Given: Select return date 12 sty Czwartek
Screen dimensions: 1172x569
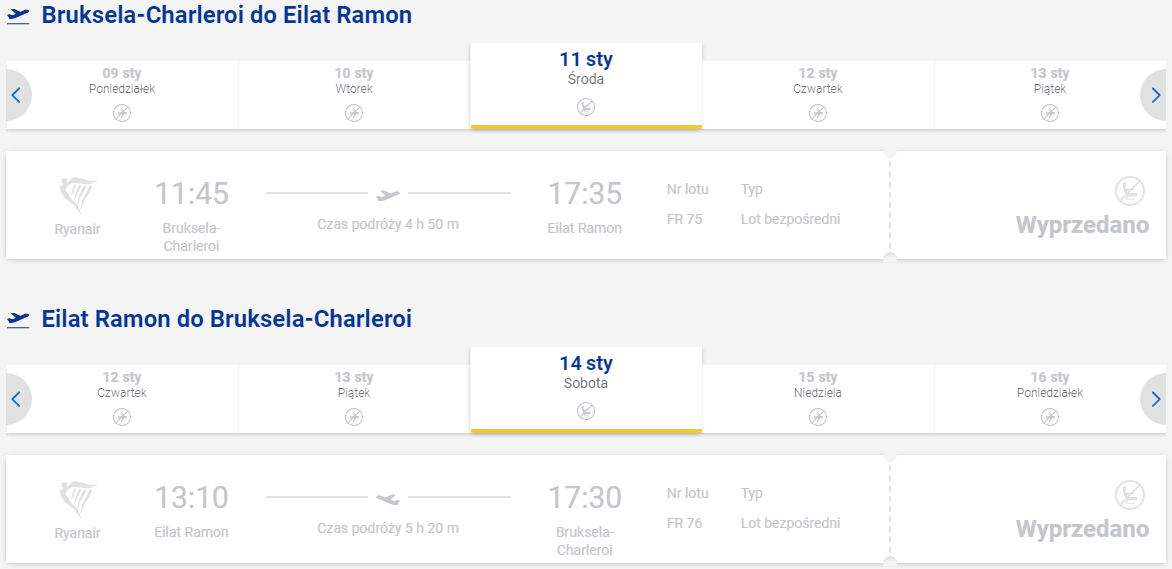Looking at the screenshot, I should 122,399.
